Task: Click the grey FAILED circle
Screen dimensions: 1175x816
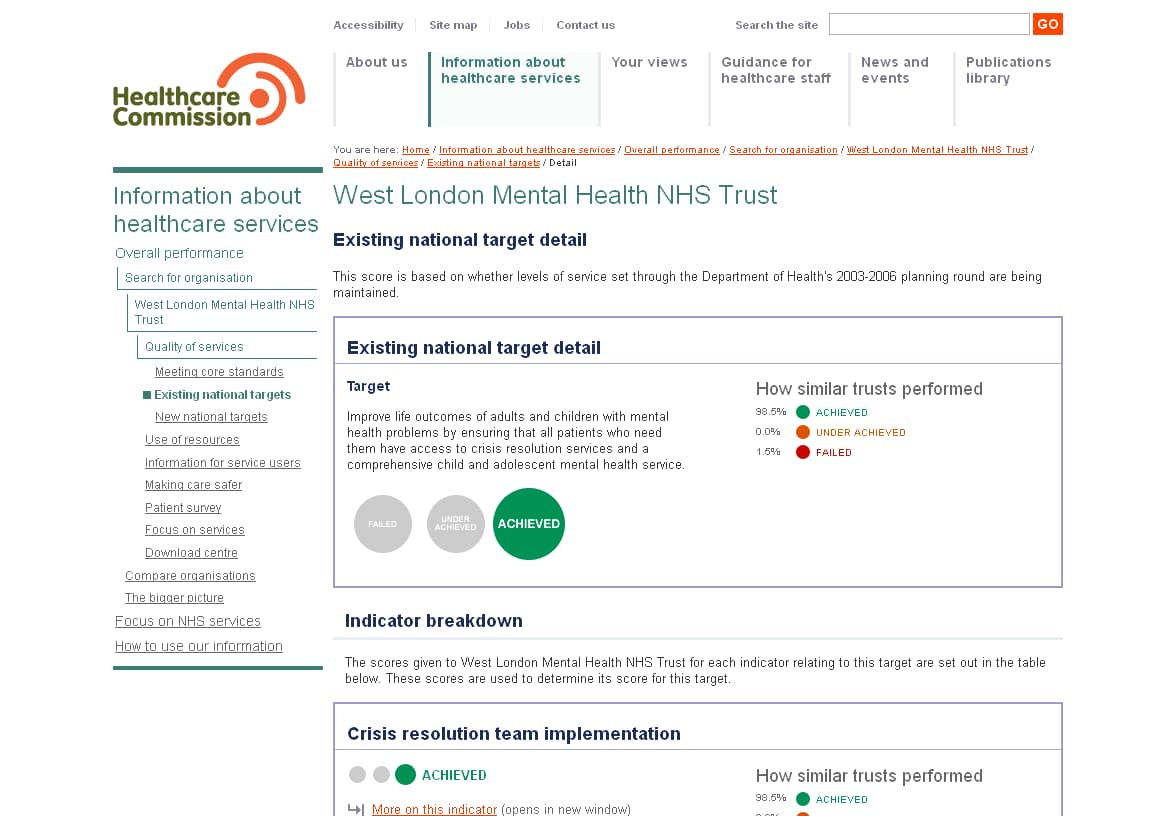Action: pos(383,524)
